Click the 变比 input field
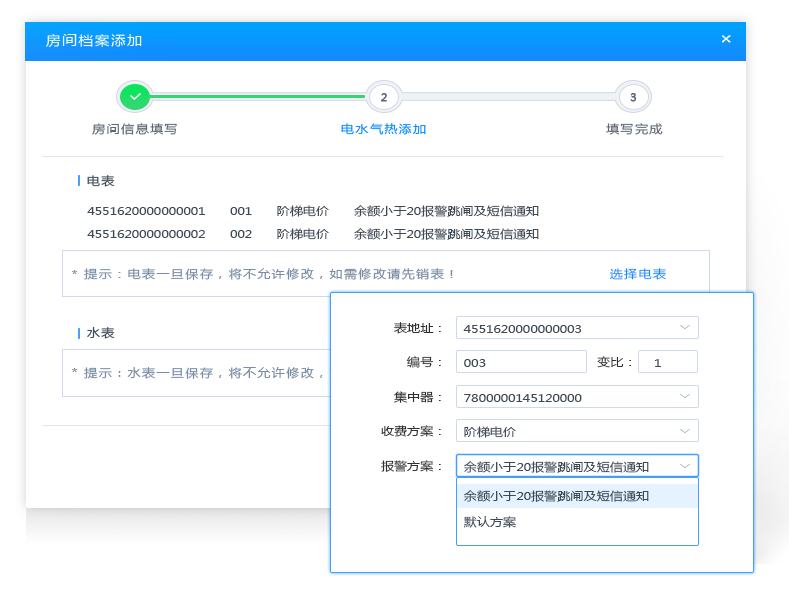Image resolution: width=789 pixels, height=596 pixels. click(667, 362)
